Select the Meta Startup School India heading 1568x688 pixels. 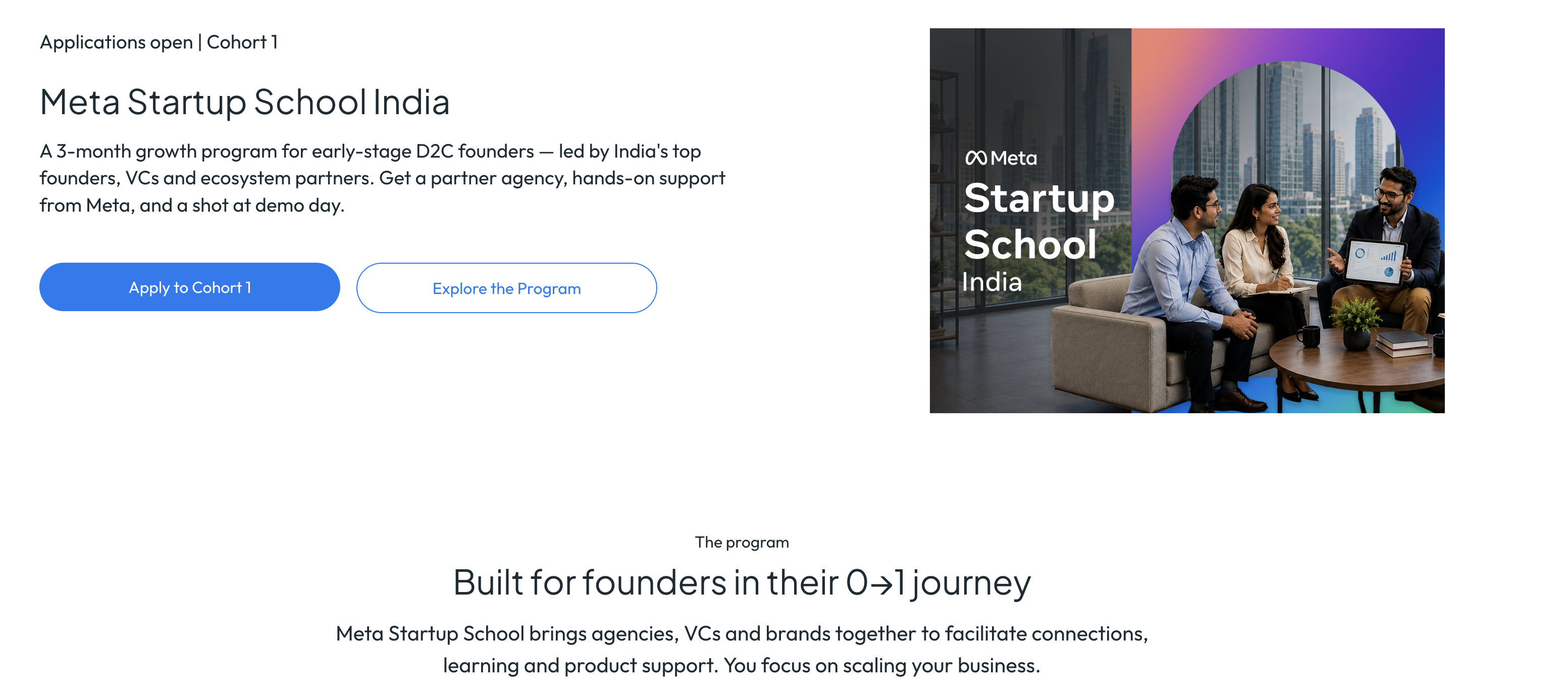tap(245, 102)
